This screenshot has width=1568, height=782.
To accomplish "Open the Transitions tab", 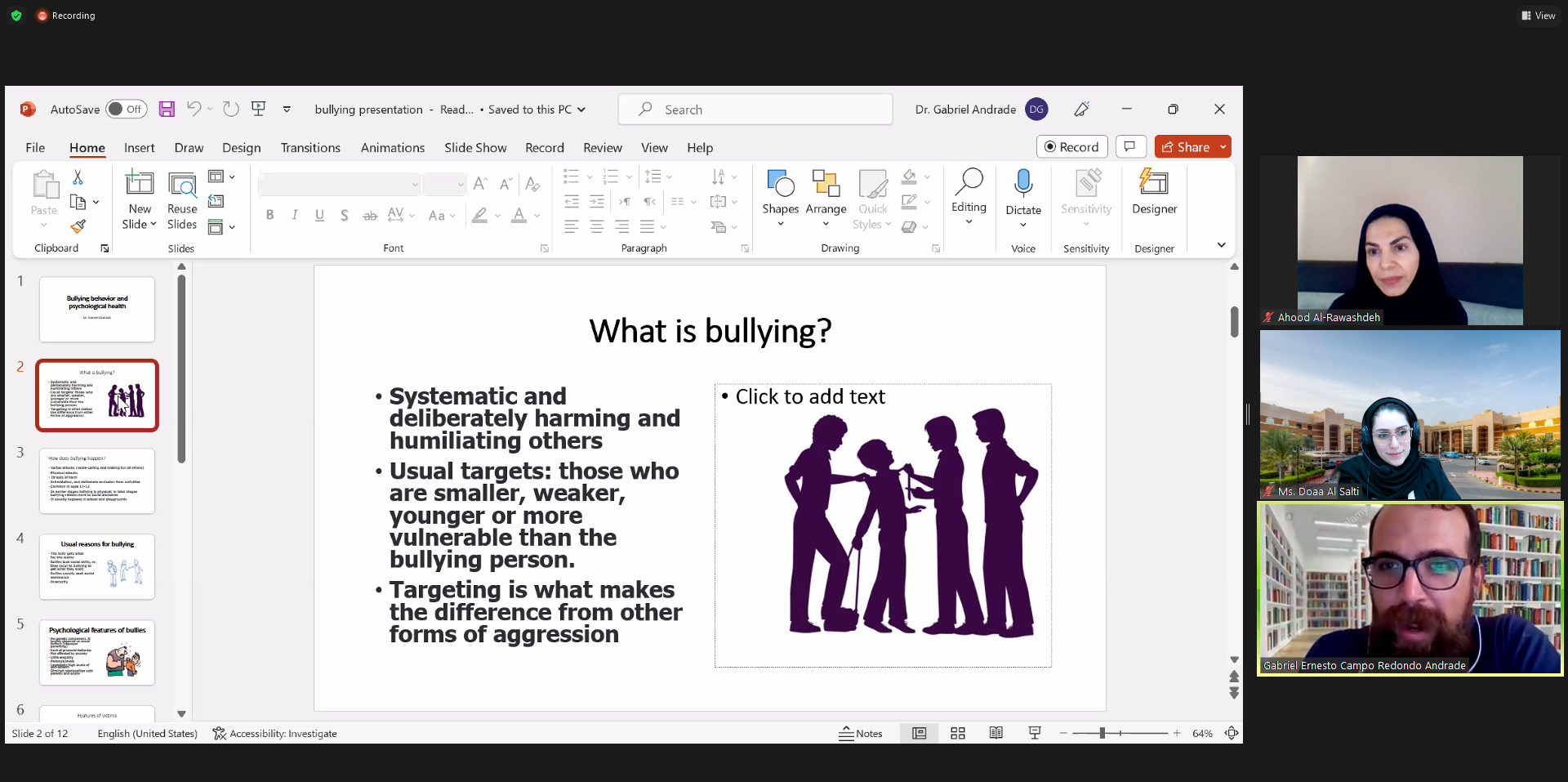I will (x=310, y=148).
